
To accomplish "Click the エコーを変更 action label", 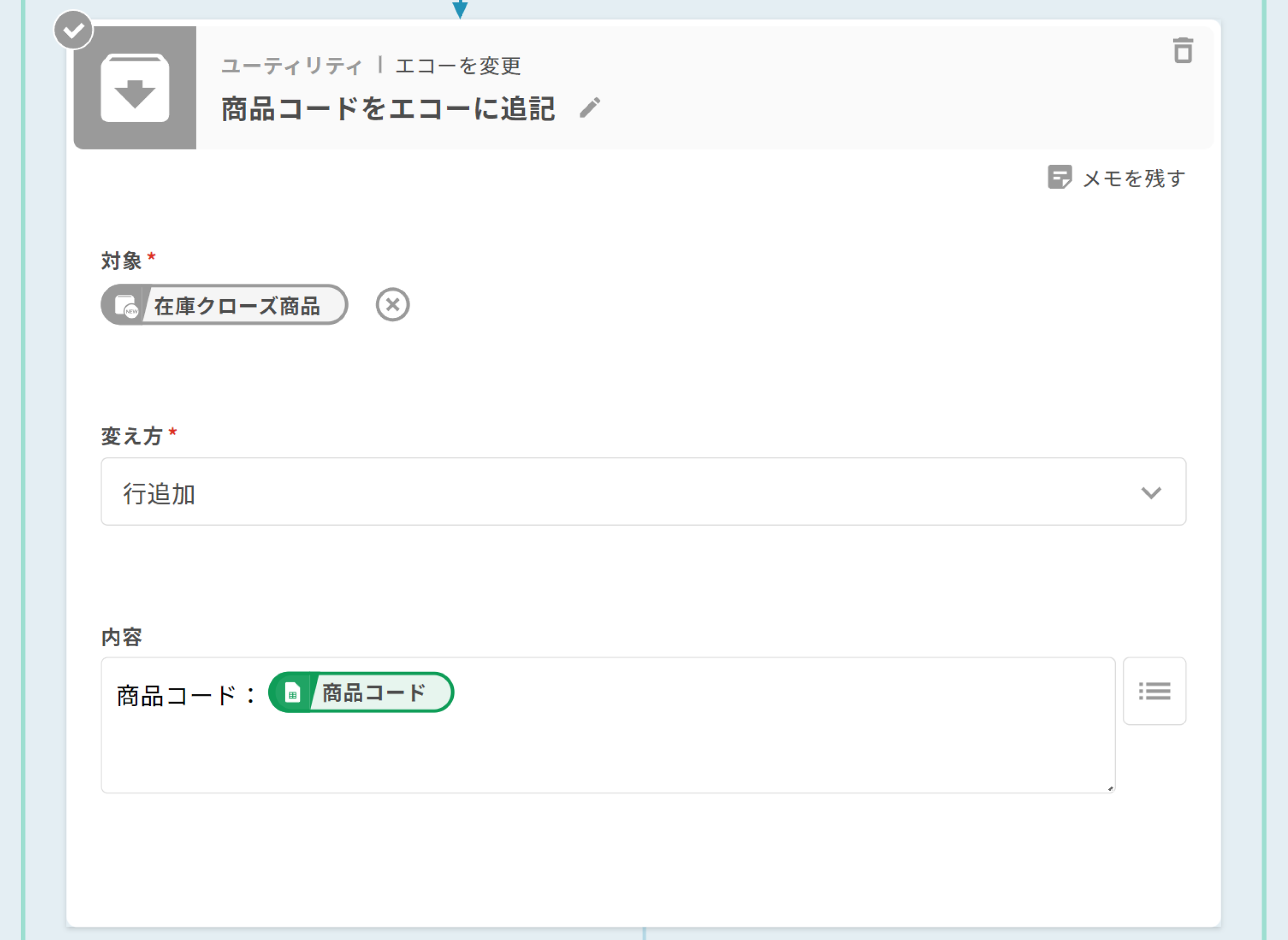I will click(458, 66).
